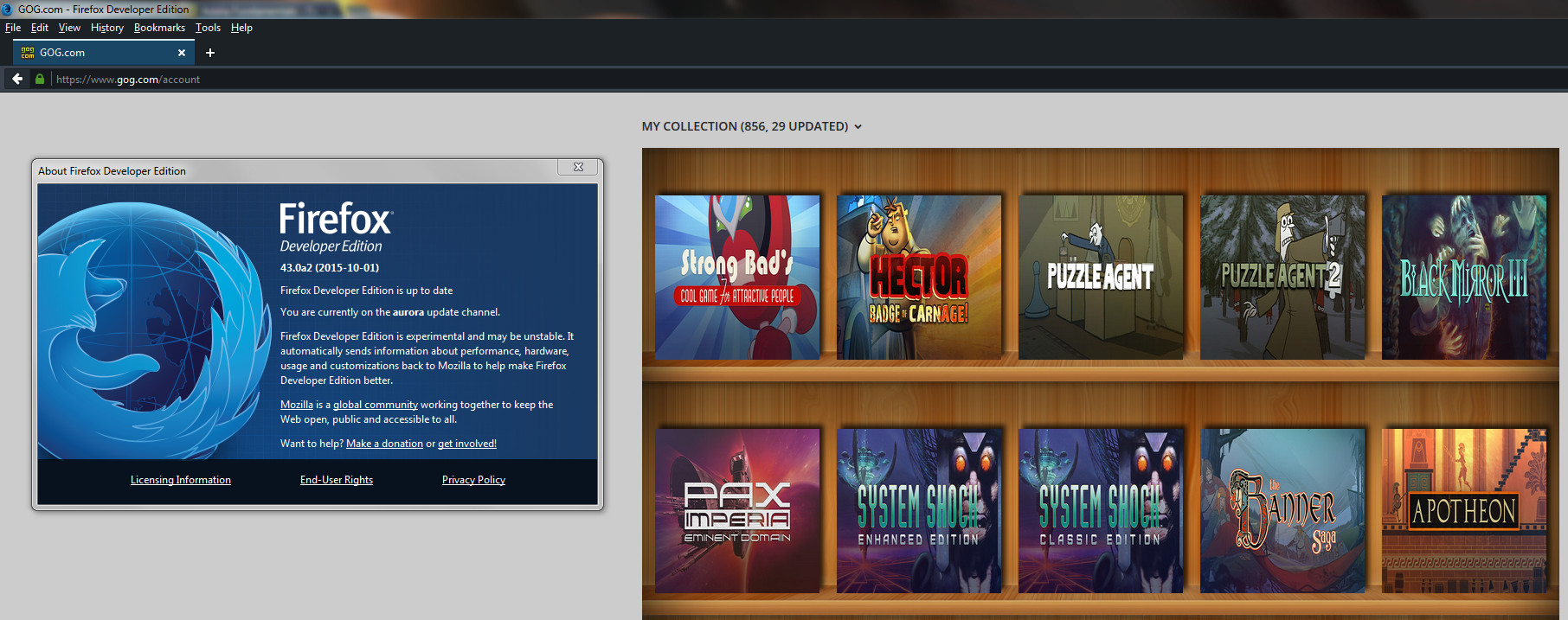
Task: Open Hector Badge of Carnage game cover
Action: (919, 277)
